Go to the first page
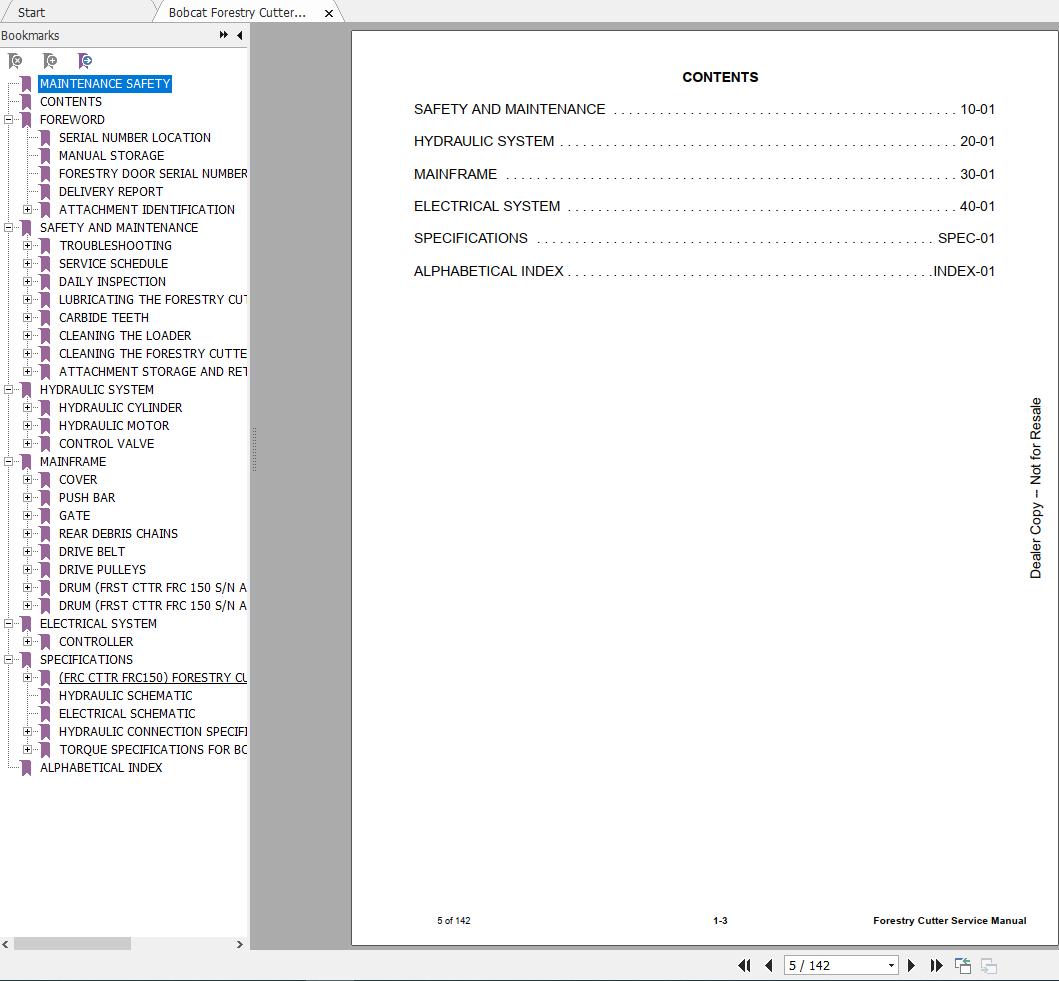 click(x=744, y=965)
